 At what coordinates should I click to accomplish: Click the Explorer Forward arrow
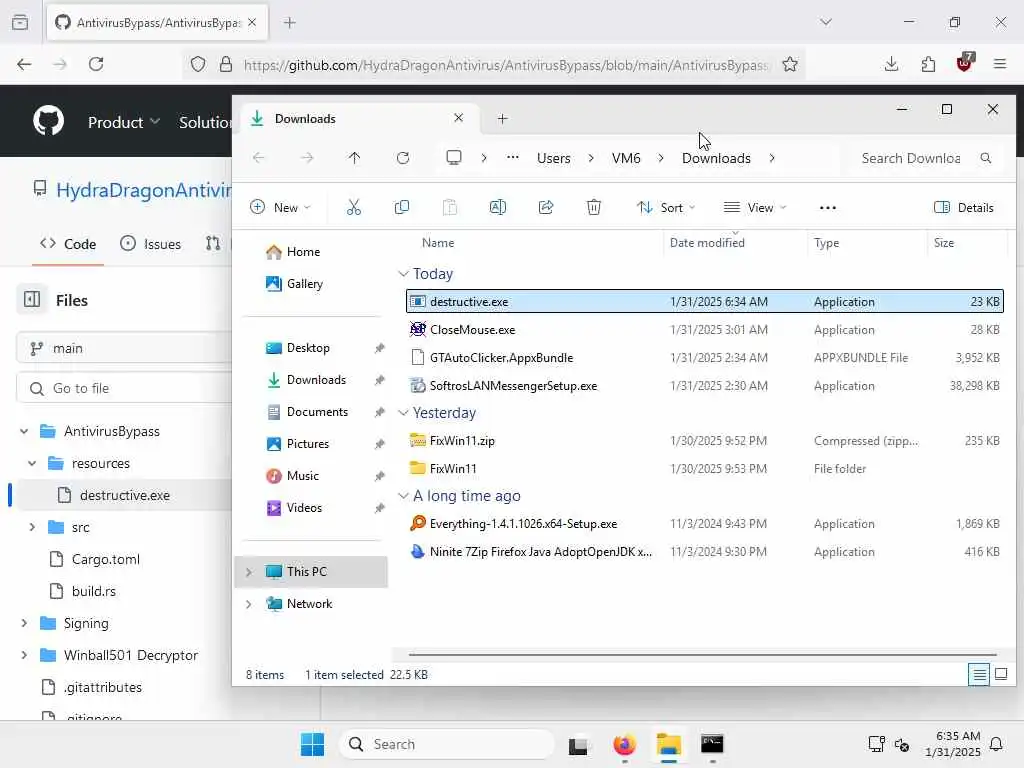pos(307,158)
